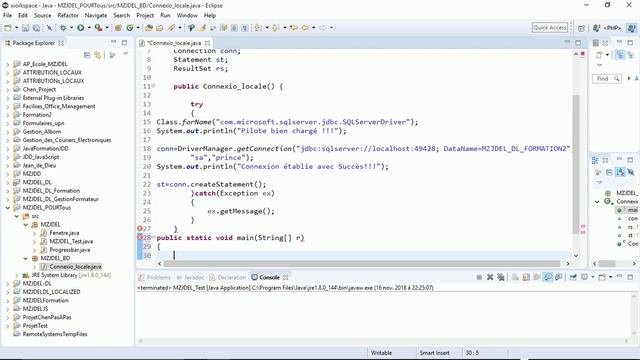640x360 pixels.
Task: Click the Last Edit Location arrow icon
Action: click(x=294, y=28)
